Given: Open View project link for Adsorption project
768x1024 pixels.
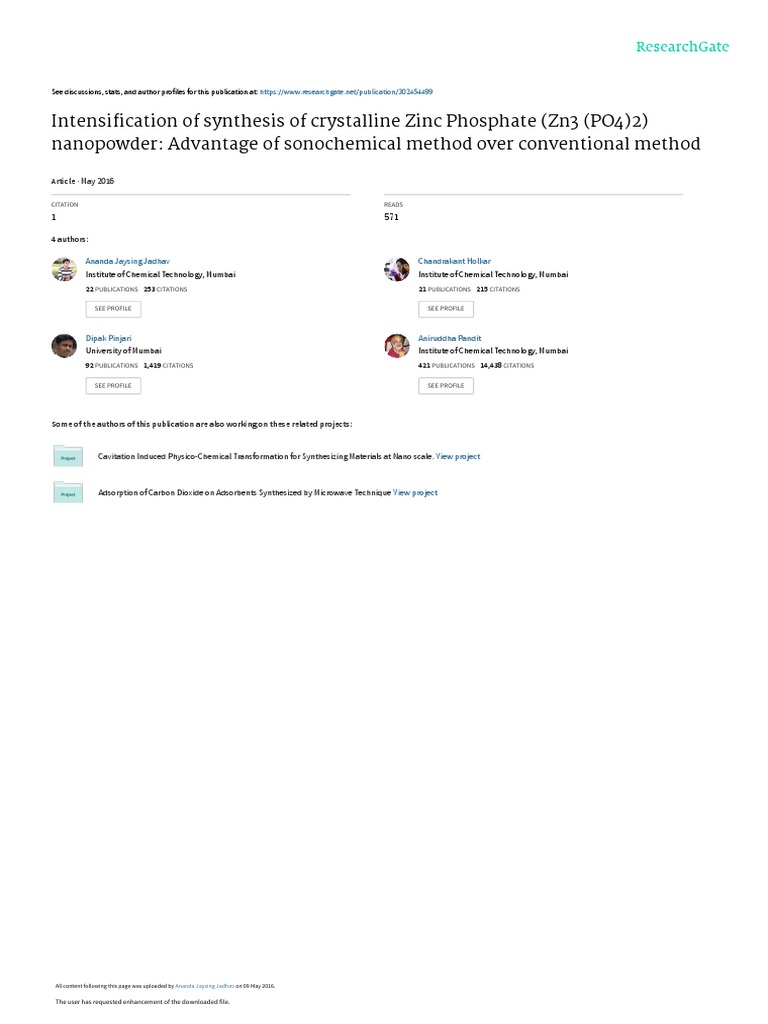Looking at the screenshot, I should 415,493.
